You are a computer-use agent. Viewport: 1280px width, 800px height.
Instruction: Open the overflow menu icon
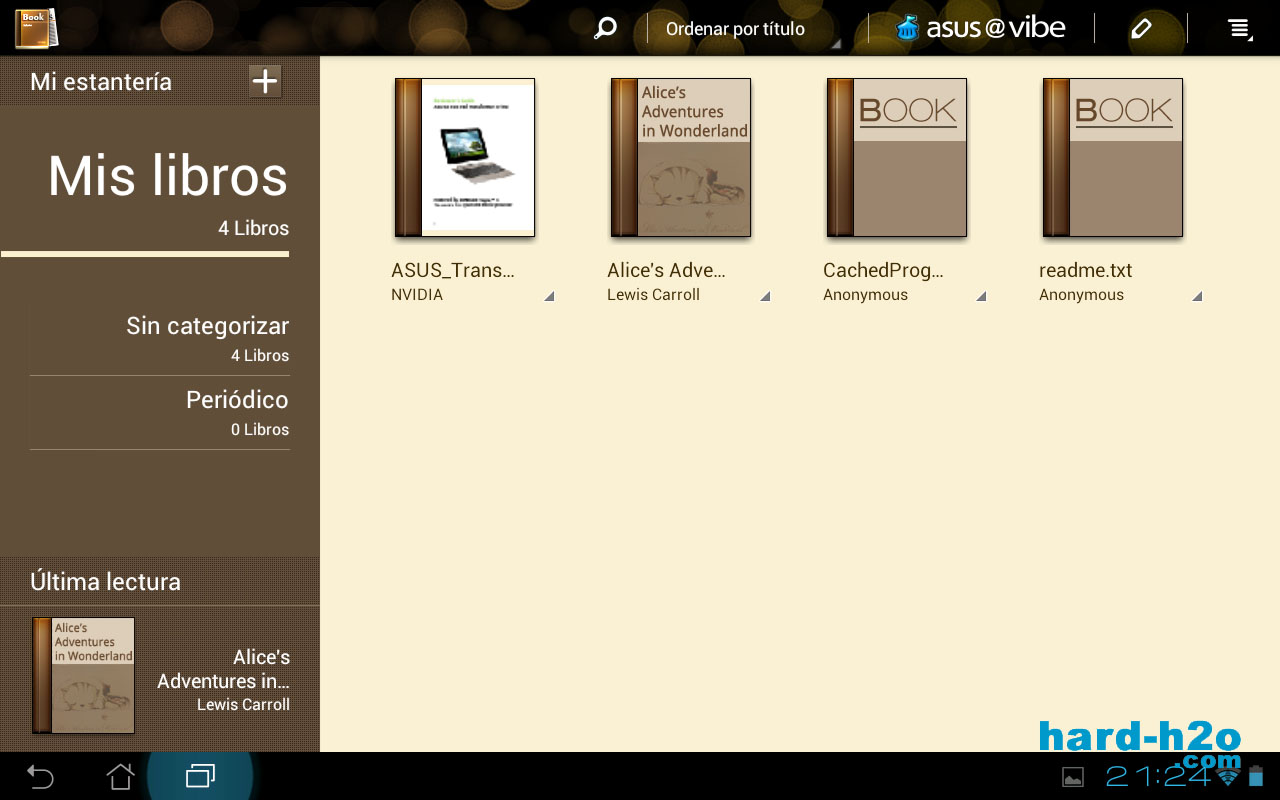click(1239, 29)
